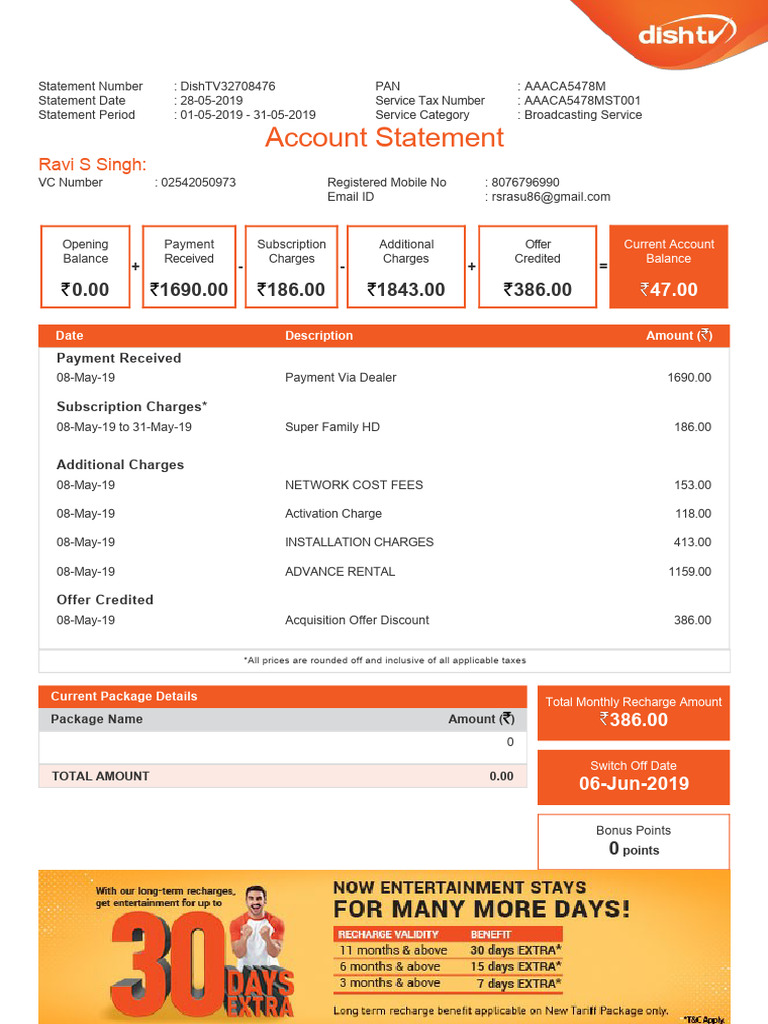Click the Recharge Validity table in banner
This screenshot has height=1024, width=768.
448,959
